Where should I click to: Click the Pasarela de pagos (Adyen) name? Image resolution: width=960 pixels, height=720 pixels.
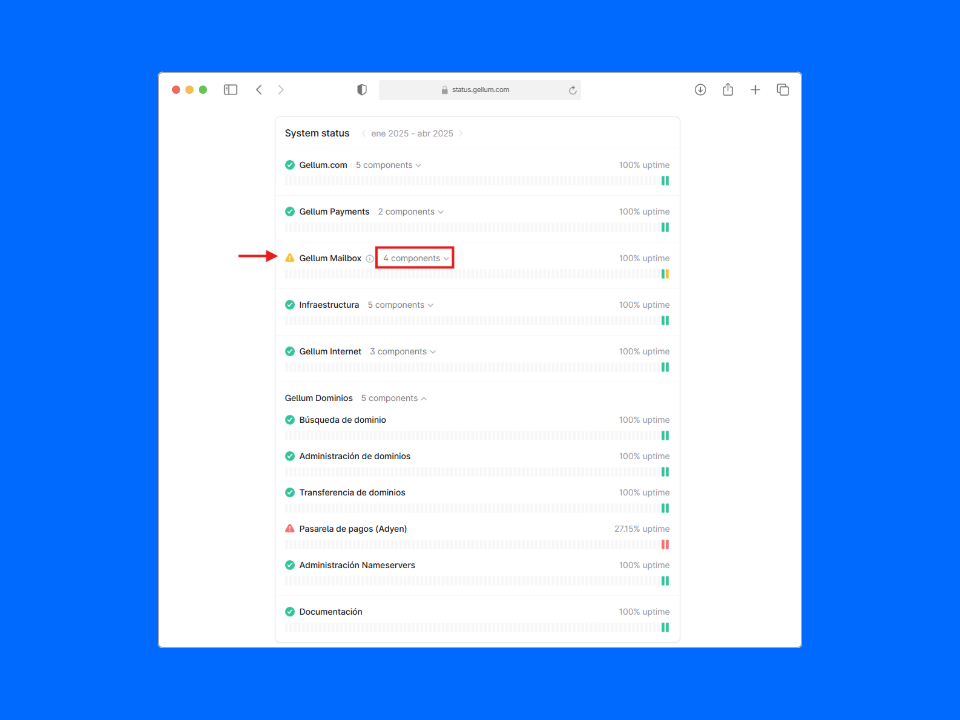[353, 528]
